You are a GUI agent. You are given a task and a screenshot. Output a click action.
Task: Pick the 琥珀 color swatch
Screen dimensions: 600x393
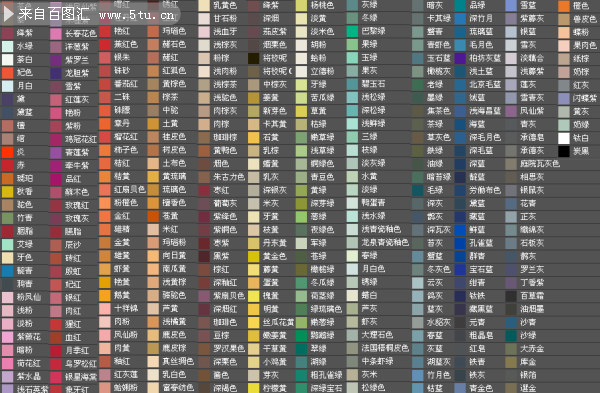[x=7, y=178]
